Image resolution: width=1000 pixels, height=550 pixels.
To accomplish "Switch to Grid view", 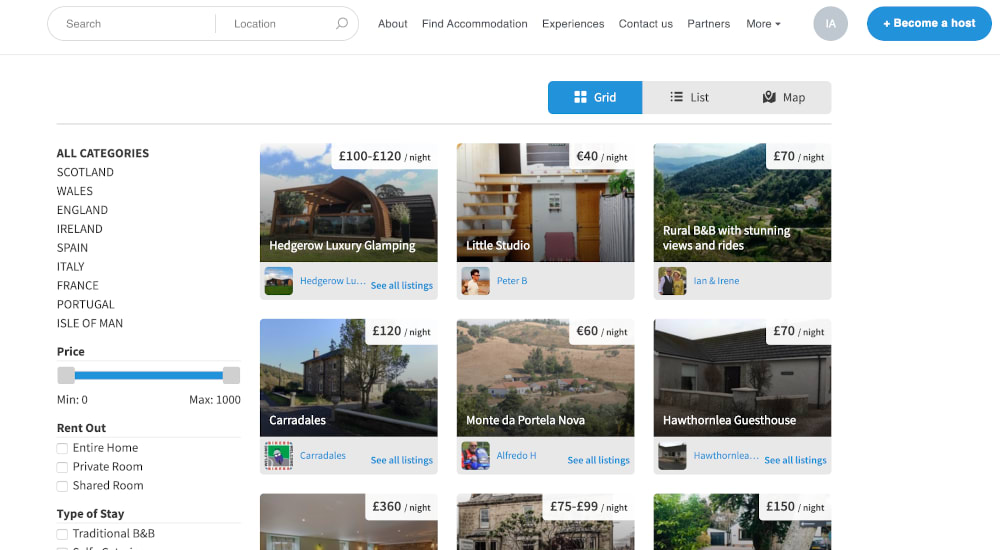I will [595, 98].
